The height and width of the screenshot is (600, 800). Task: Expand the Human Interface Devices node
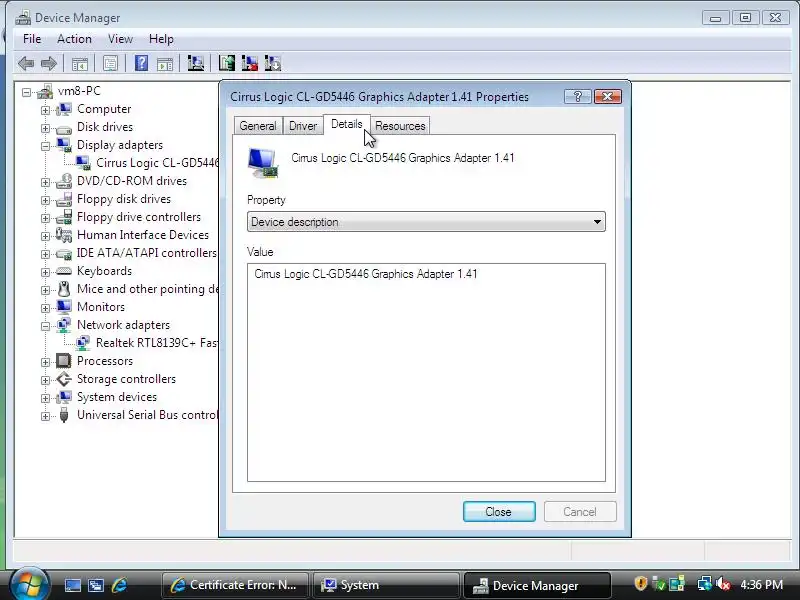click(45, 236)
